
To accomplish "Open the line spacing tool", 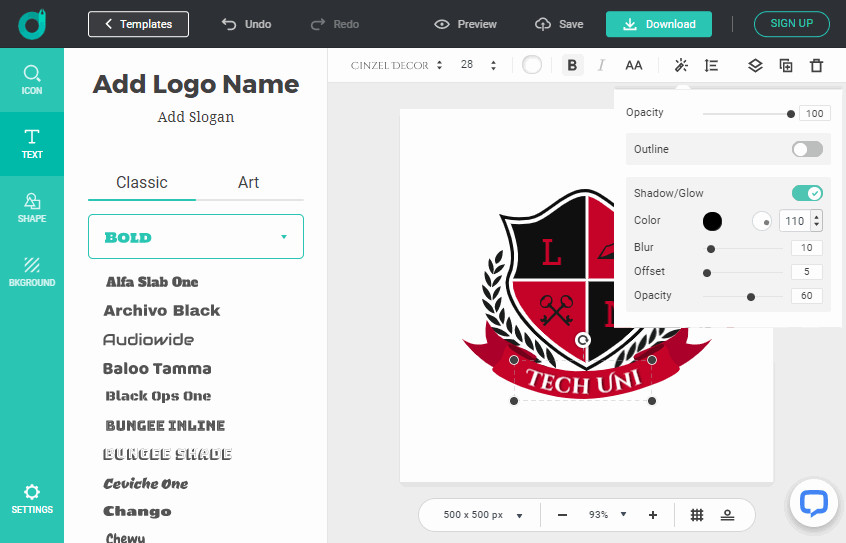I will 711,65.
